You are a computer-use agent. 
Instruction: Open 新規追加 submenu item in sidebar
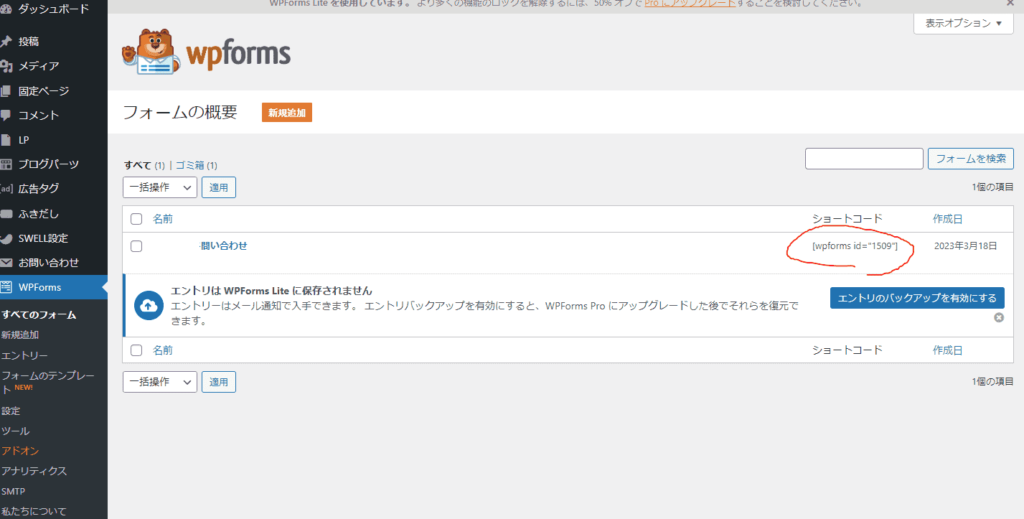[x=20, y=335]
